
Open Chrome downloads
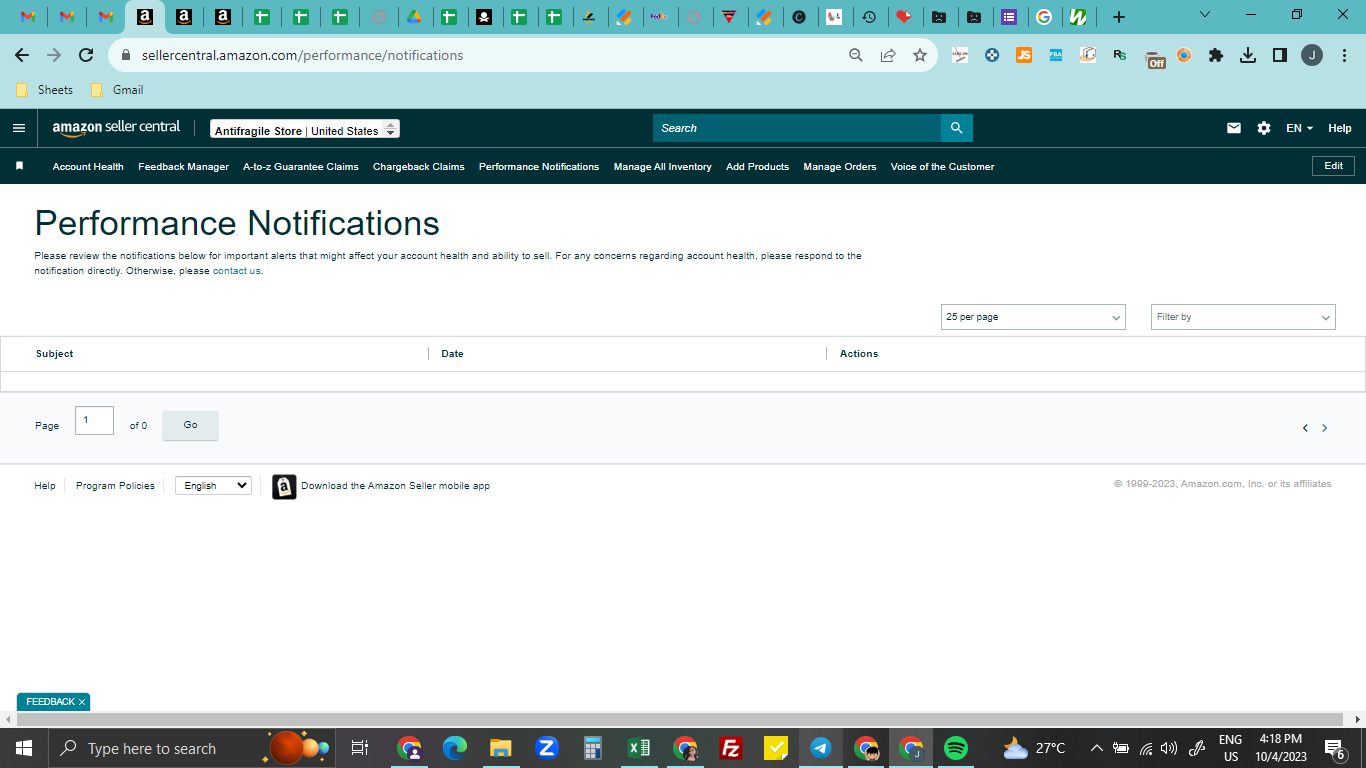click(1248, 55)
